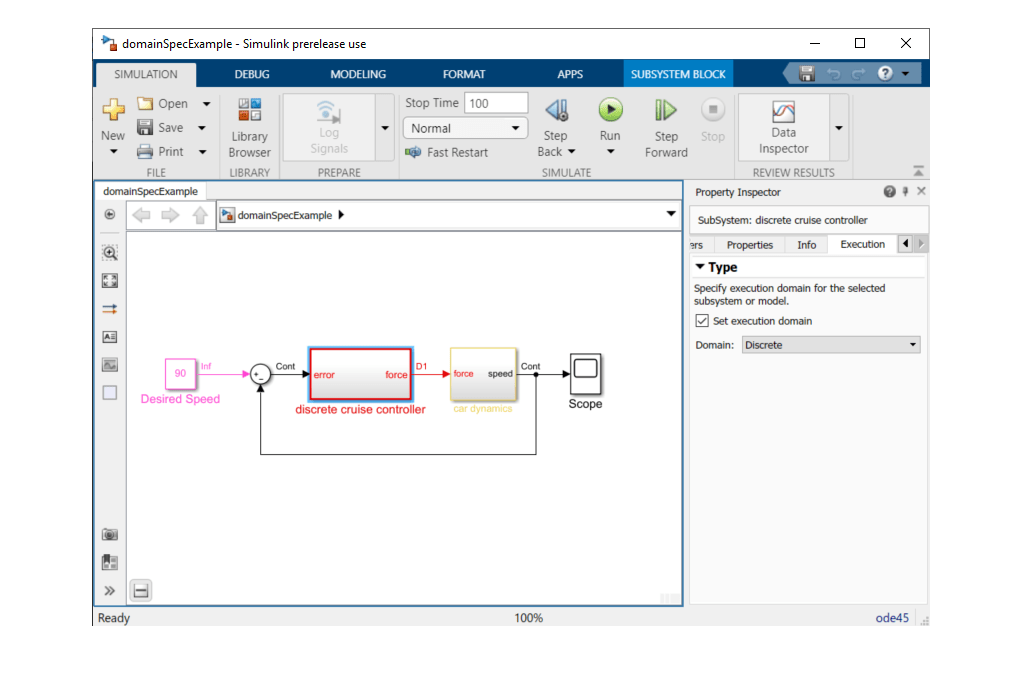This screenshot has width=1024, height=689.
Task: Expand the Print dropdown arrow
Action: [202, 152]
